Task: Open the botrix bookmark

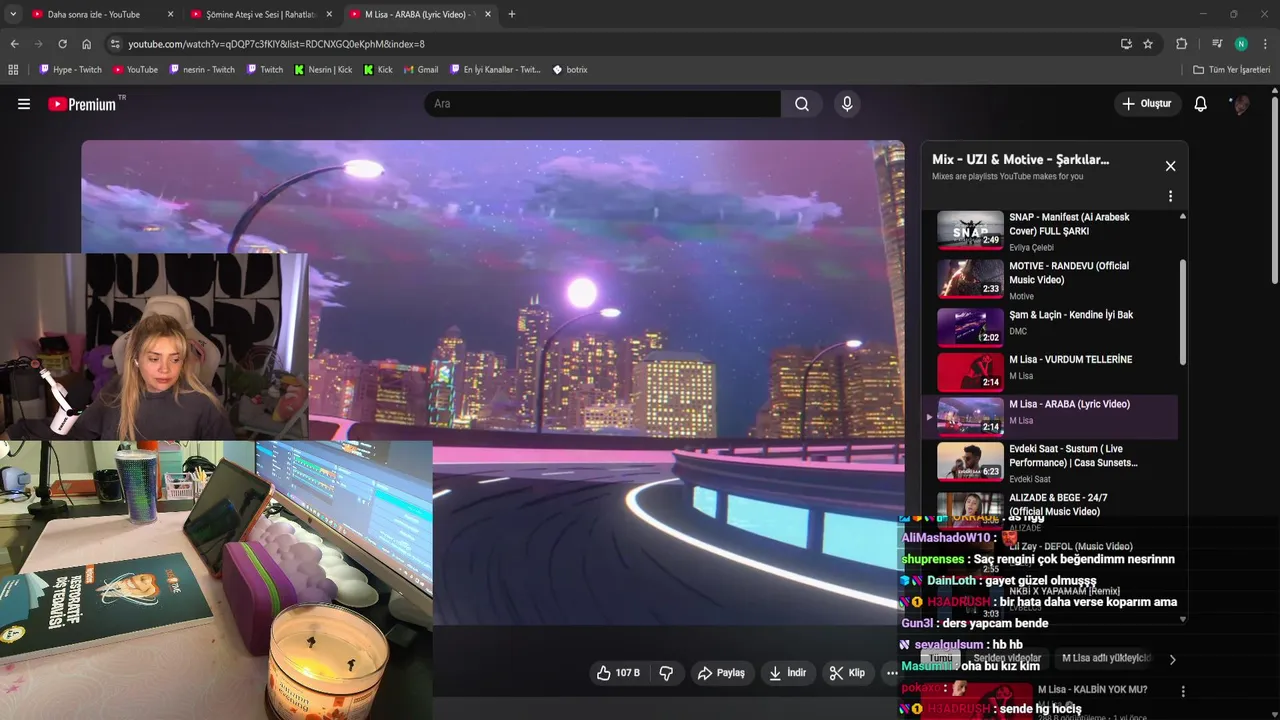Action: tap(570, 70)
